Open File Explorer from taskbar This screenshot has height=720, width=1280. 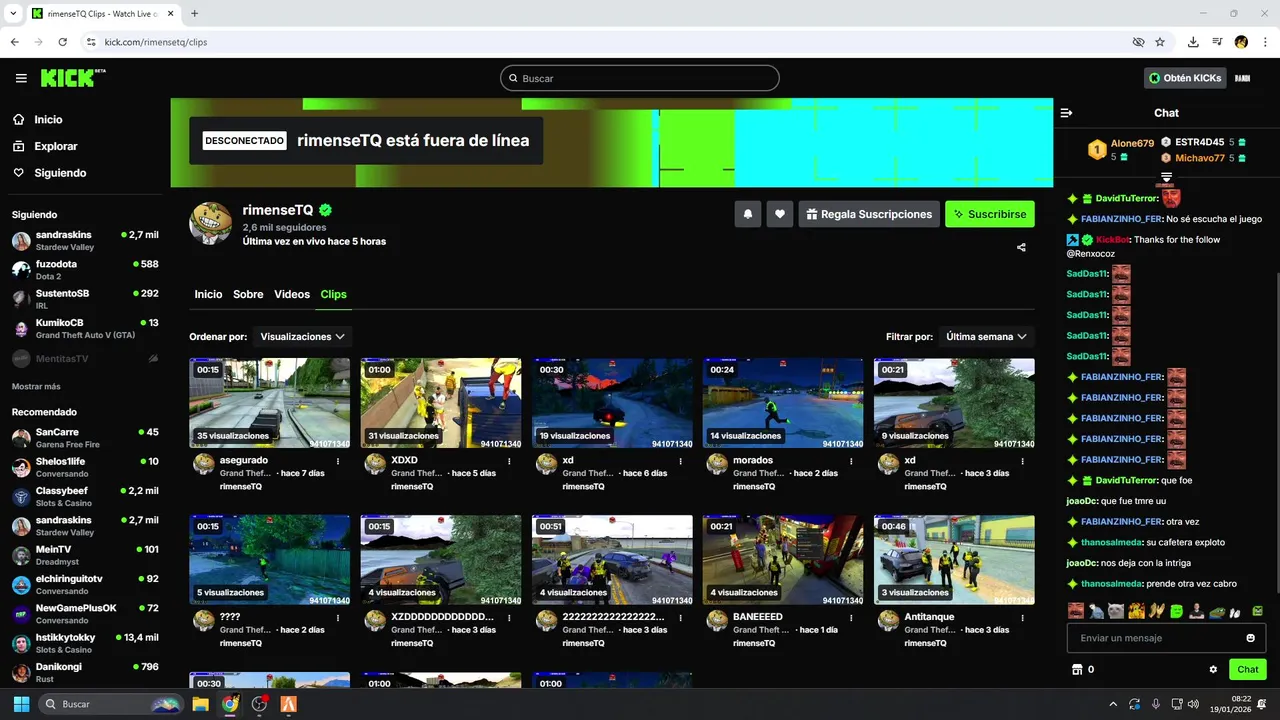pos(200,704)
